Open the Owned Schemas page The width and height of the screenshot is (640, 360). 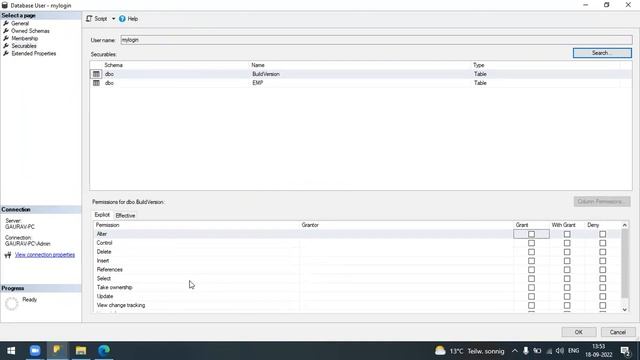(30, 31)
